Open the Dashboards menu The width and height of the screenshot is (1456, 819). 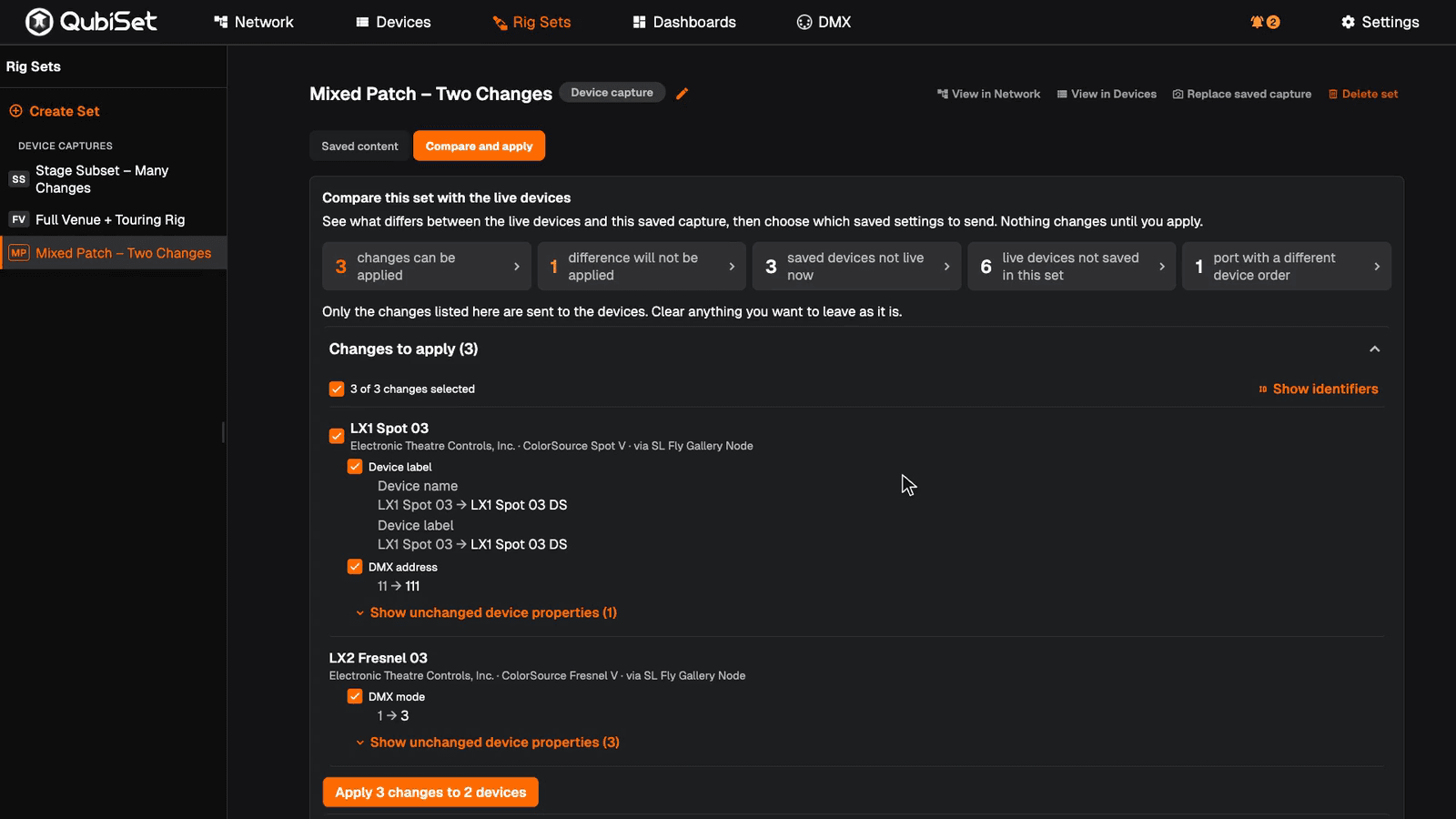(x=684, y=22)
